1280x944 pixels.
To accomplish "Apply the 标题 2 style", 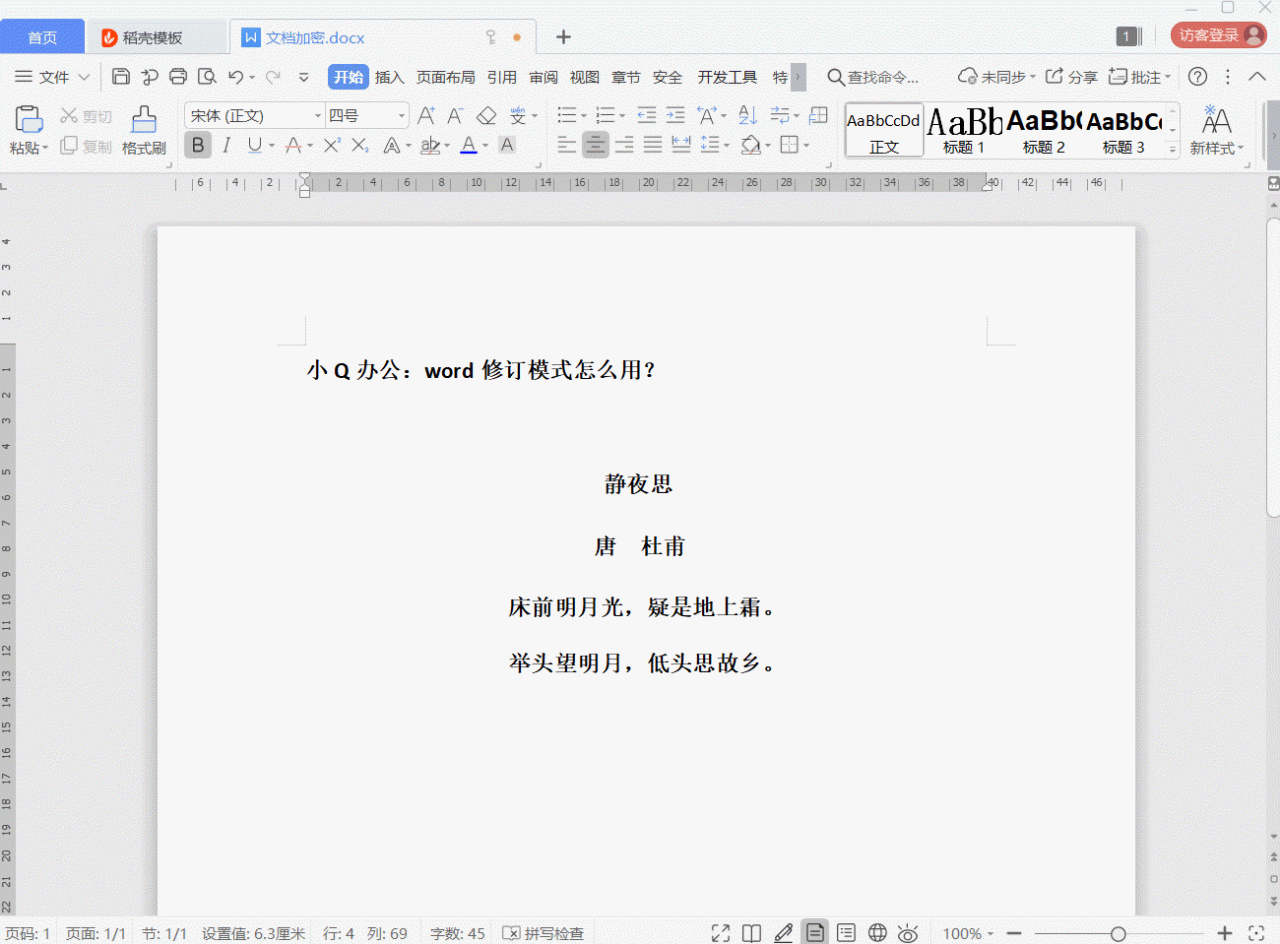I will coord(1044,130).
